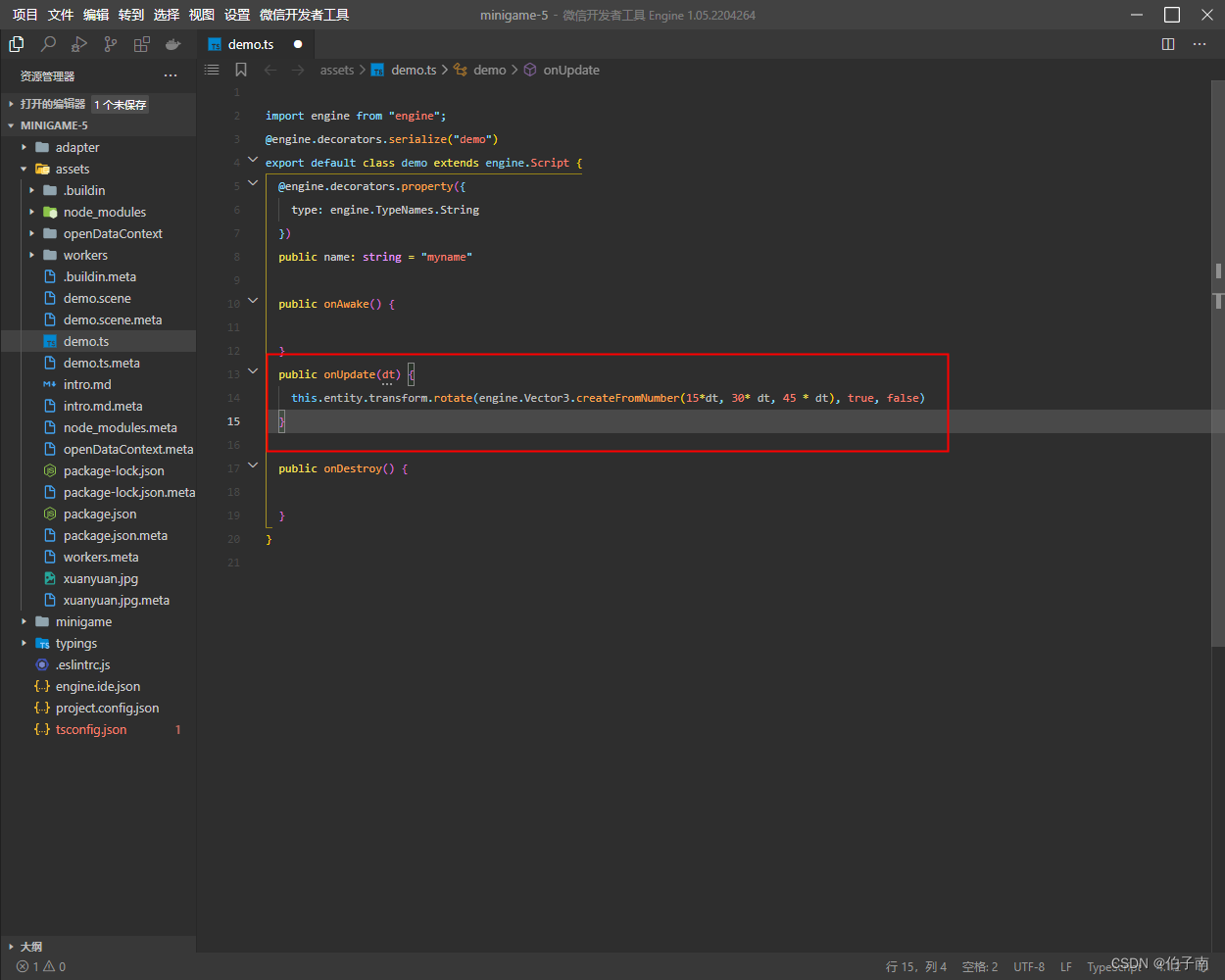Screen dimensions: 1225x980
Task: Change file encoding UTF-8
Action: click(1029, 966)
